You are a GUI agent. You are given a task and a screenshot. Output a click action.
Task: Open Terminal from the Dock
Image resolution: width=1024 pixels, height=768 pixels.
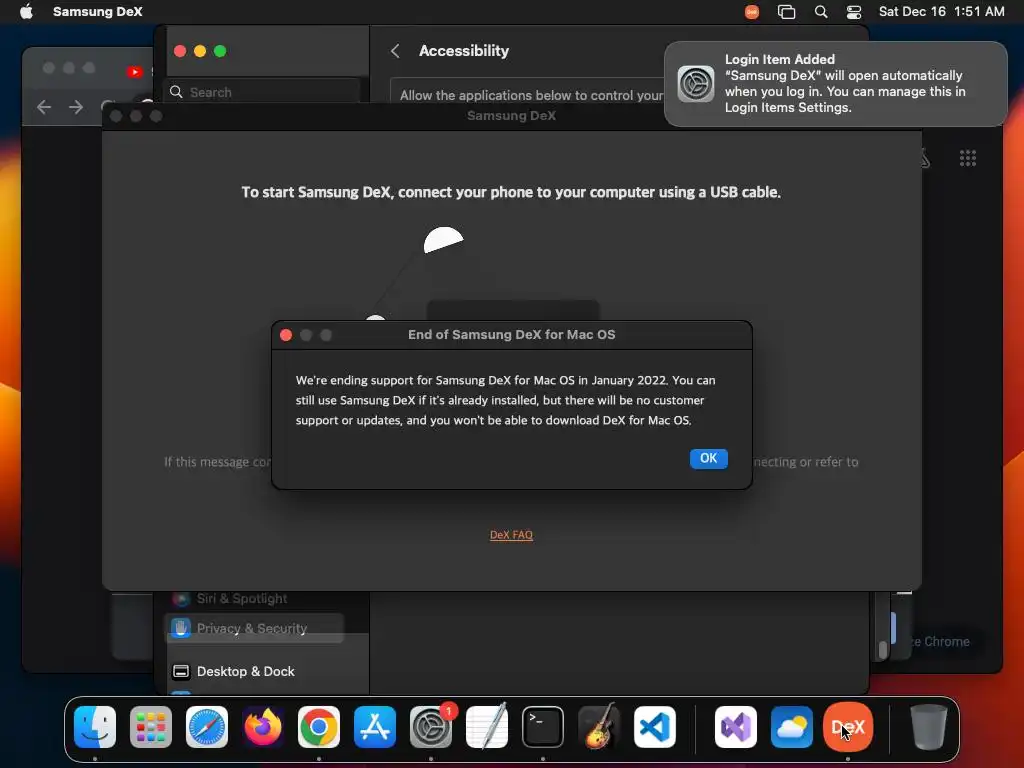pyautogui.click(x=543, y=727)
